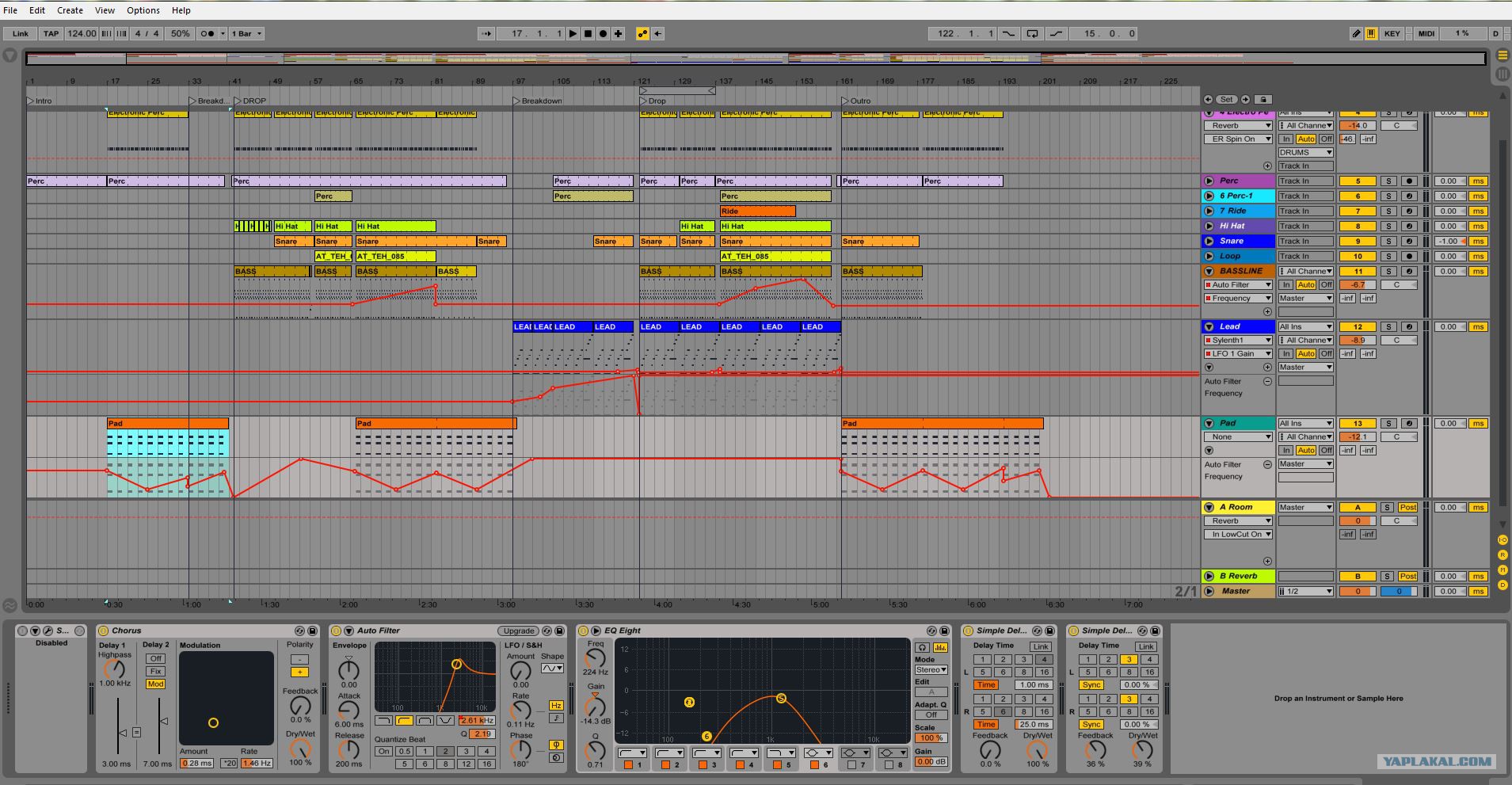This screenshot has height=785, width=1512.
Task: Toggle the Automation Arm button
Action: tap(642, 33)
